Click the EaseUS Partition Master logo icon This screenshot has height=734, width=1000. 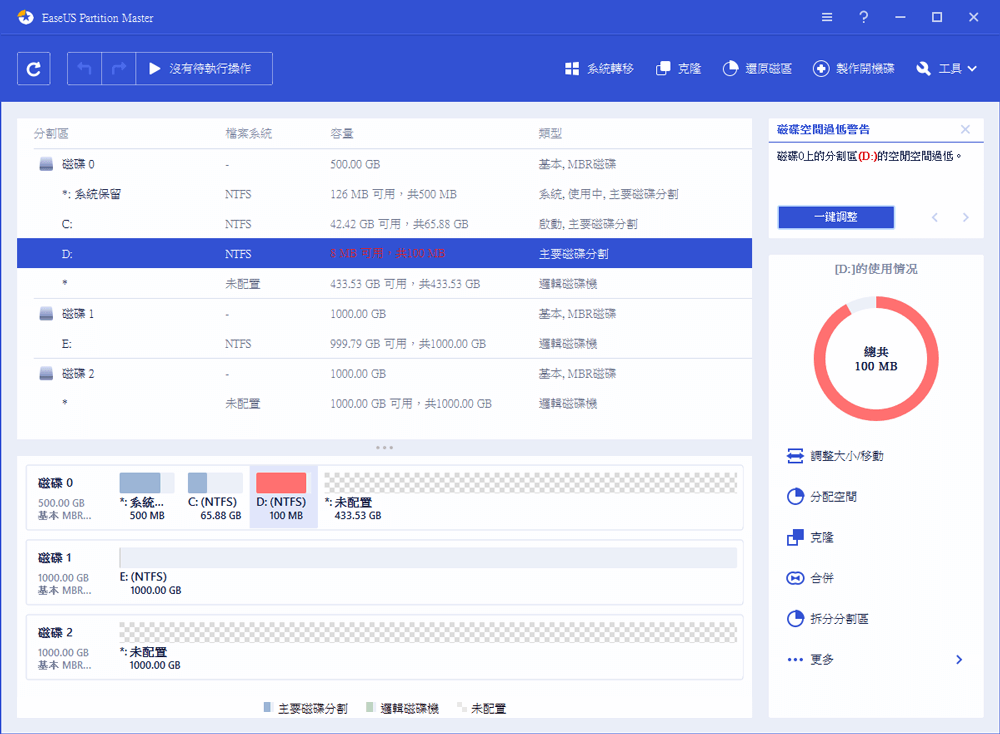(x=26, y=17)
